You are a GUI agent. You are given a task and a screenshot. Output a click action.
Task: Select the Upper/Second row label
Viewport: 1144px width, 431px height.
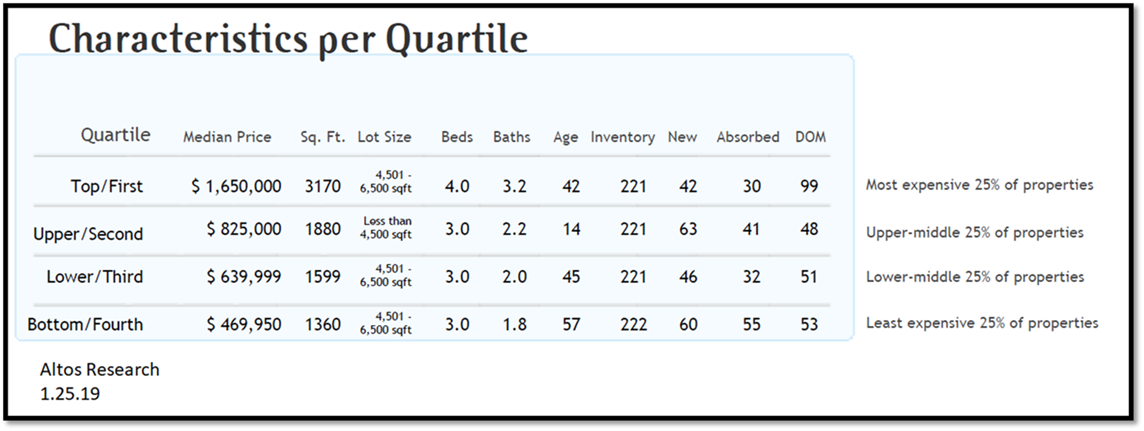point(88,233)
